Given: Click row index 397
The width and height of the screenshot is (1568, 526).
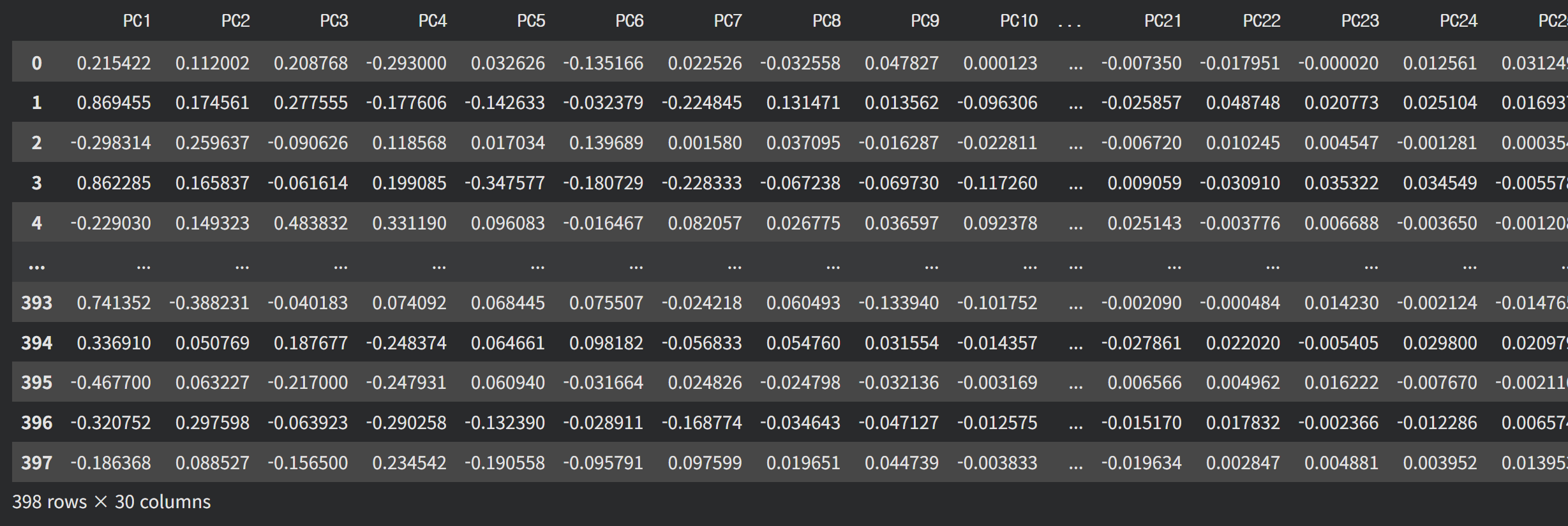Looking at the screenshot, I should point(37,462).
